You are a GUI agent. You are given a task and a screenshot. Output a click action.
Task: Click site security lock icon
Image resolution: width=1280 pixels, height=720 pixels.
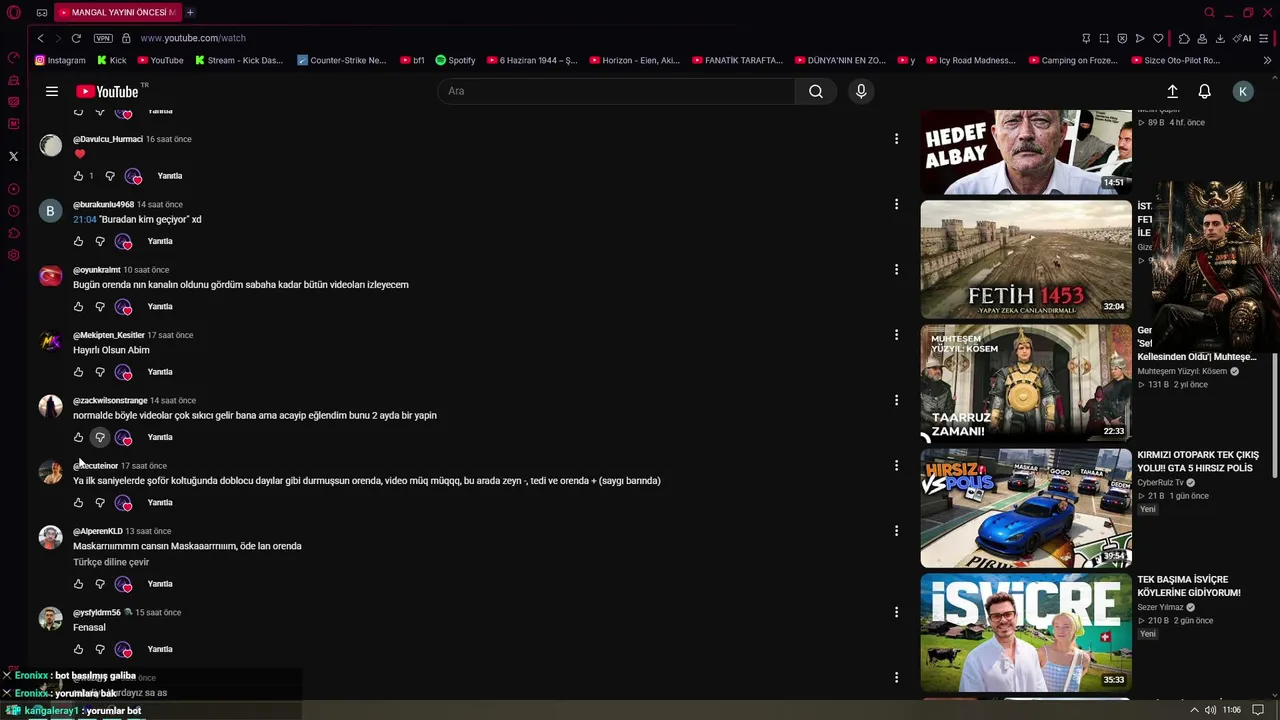pyautogui.click(x=126, y=38)
